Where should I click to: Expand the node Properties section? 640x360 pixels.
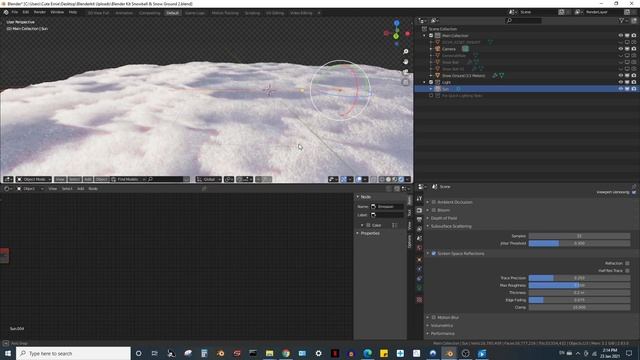pyautogui.click(x=369, y=233)
